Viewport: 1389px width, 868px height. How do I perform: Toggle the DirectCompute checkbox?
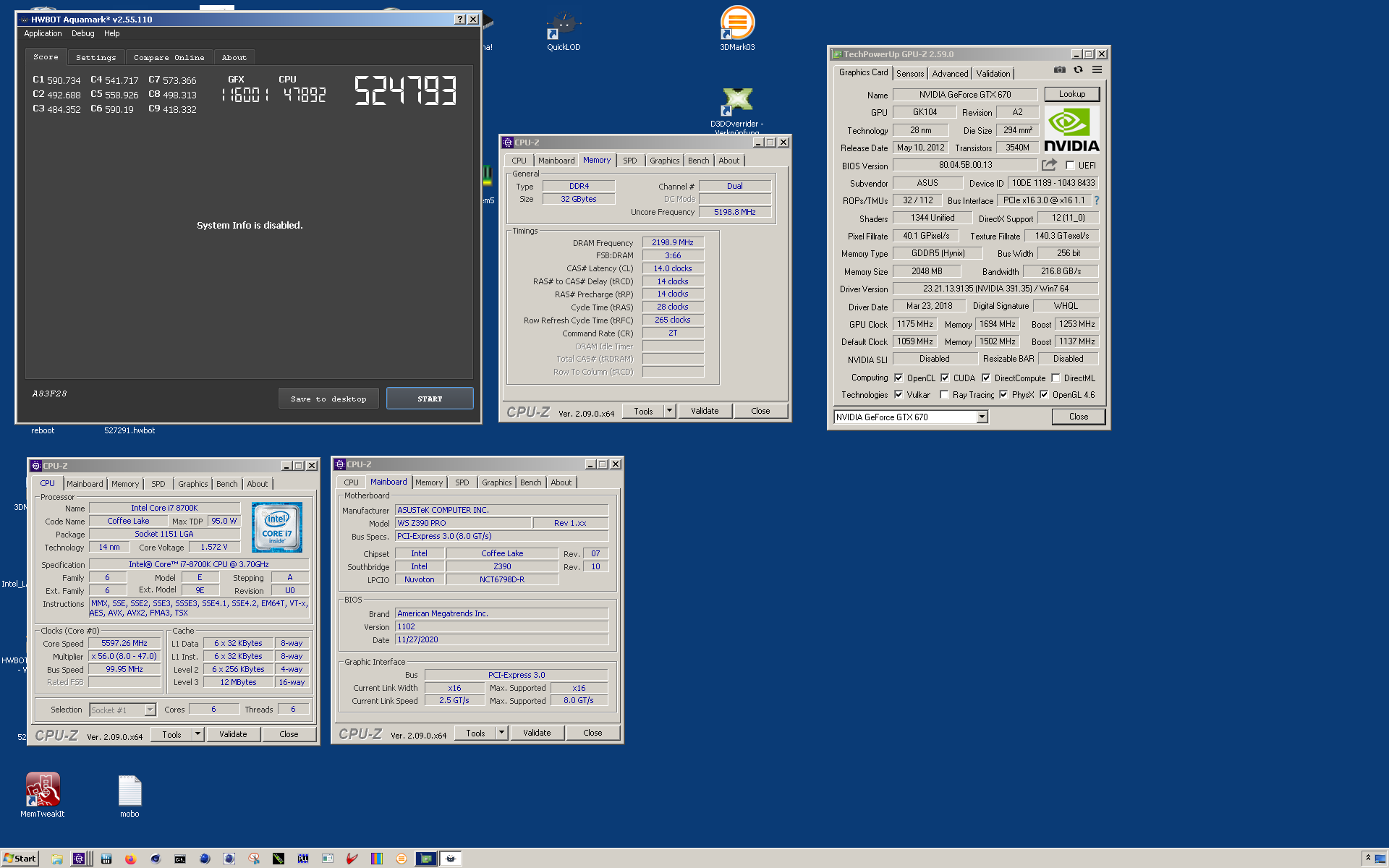coord(986,378)
